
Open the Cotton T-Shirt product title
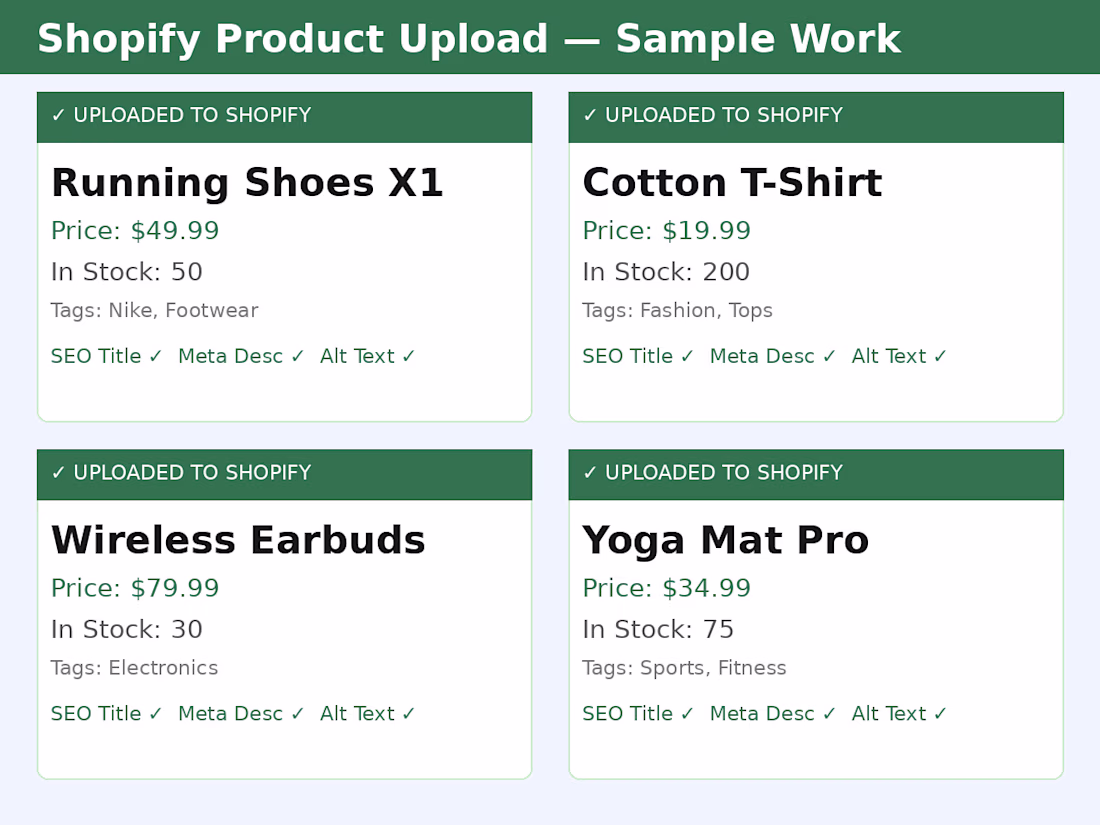732,184
